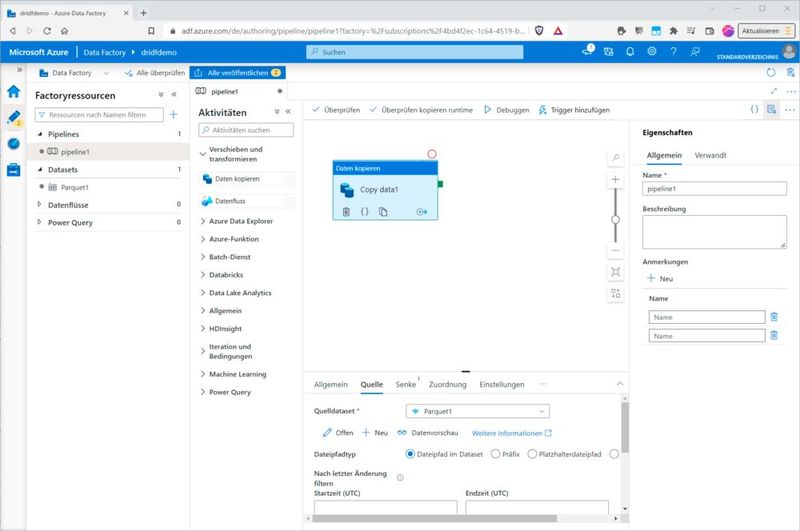Screen dimensions: 800x531
Task: View Copy data1 source code braces icon
Action: [364, 212]
